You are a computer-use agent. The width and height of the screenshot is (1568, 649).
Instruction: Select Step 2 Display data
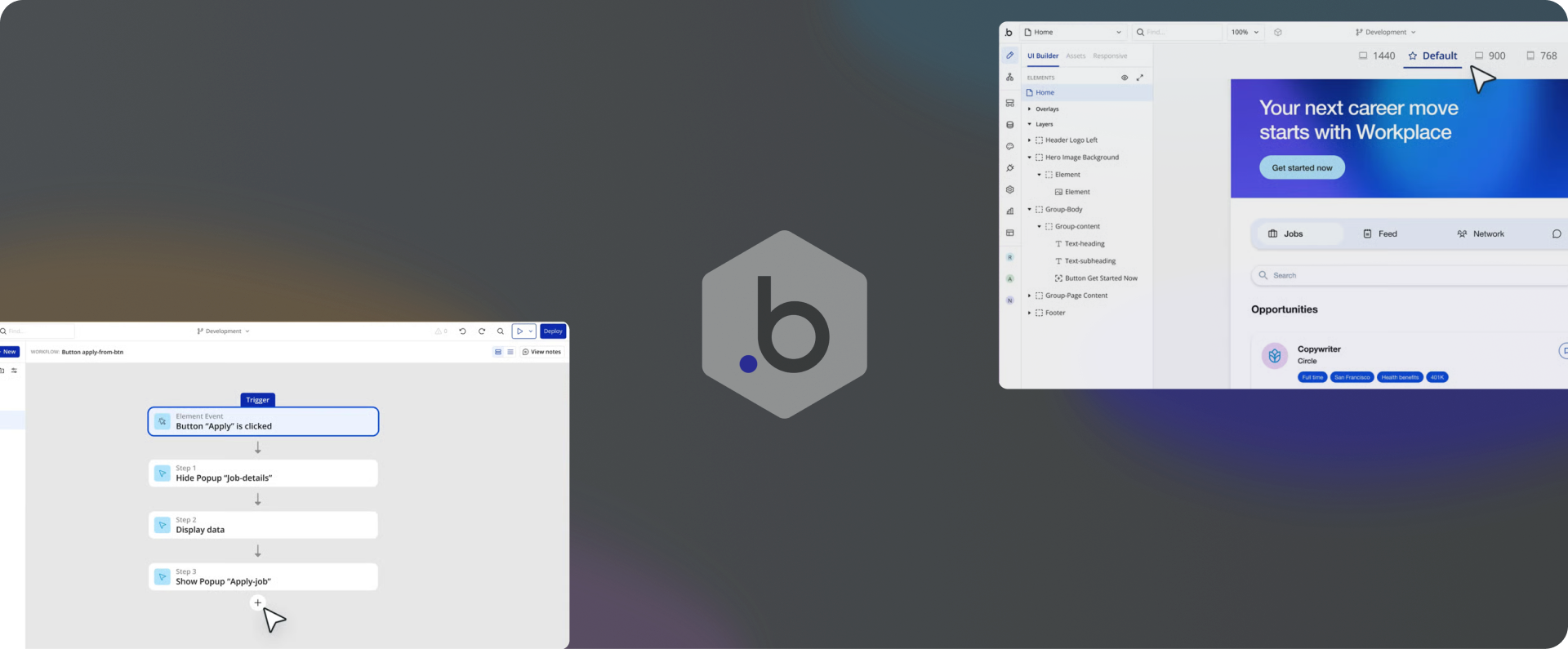point(263,525)
